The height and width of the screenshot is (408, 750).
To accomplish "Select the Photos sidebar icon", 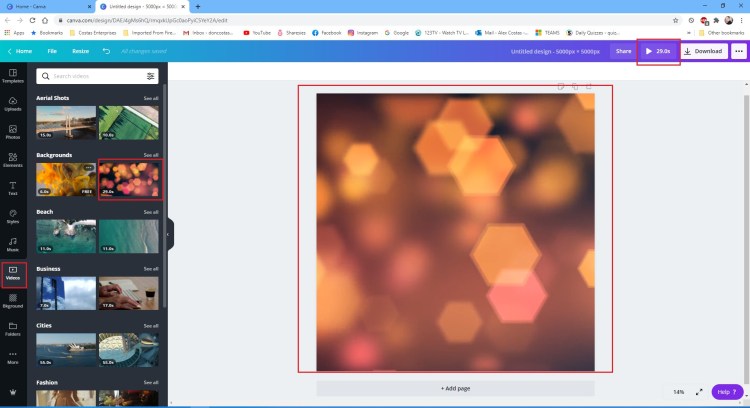I will pyautogui.click(x=13, y=130).
